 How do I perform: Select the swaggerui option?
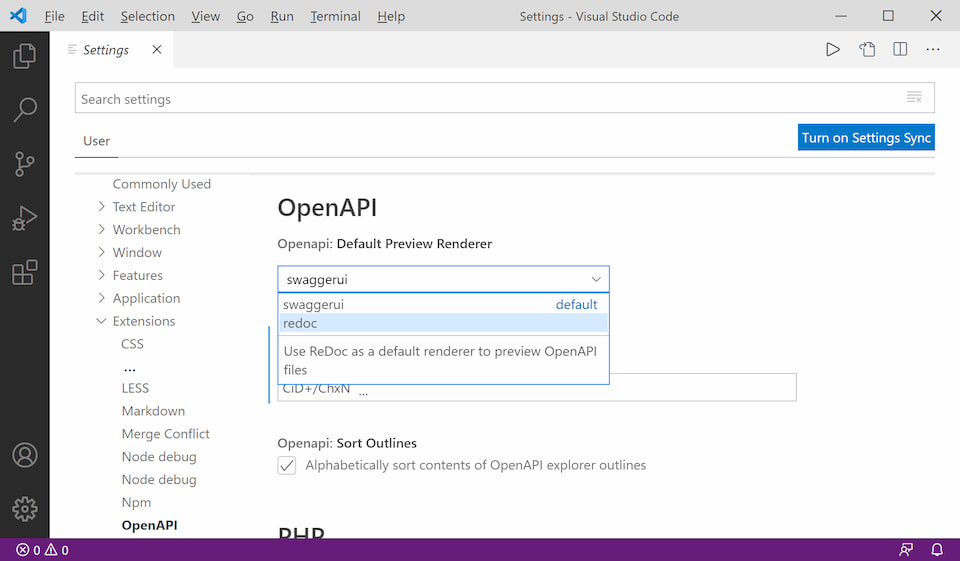[x=443, y=304]
